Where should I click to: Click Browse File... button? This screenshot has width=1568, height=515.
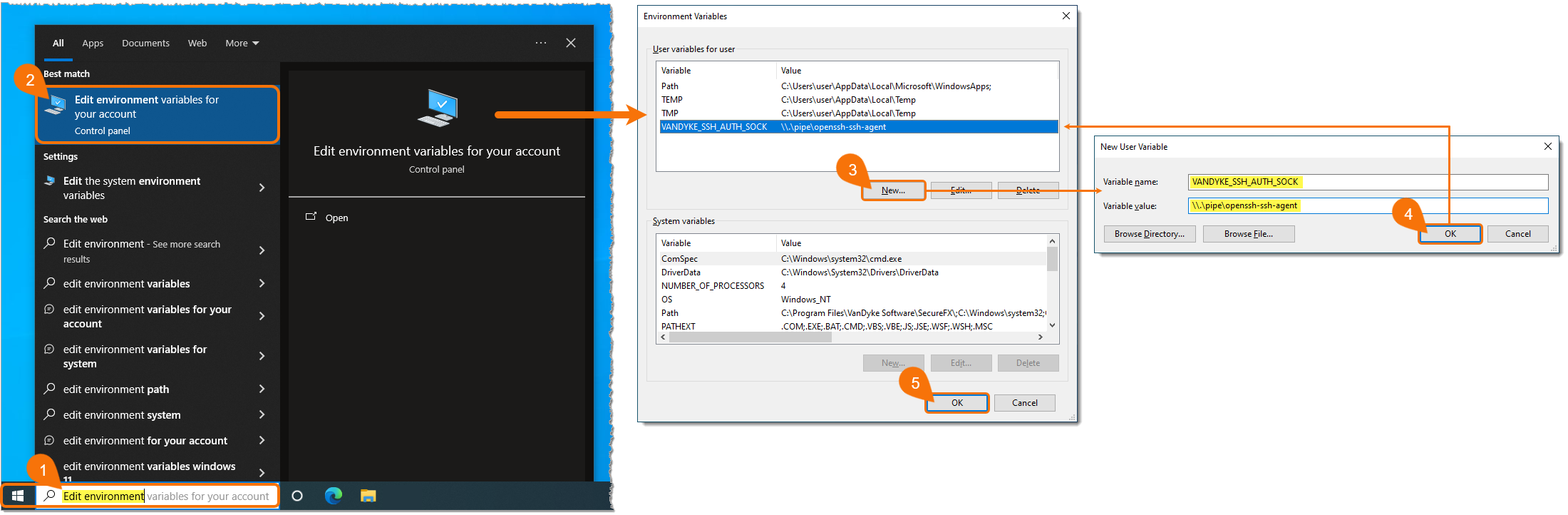[x=1249, y=234]
